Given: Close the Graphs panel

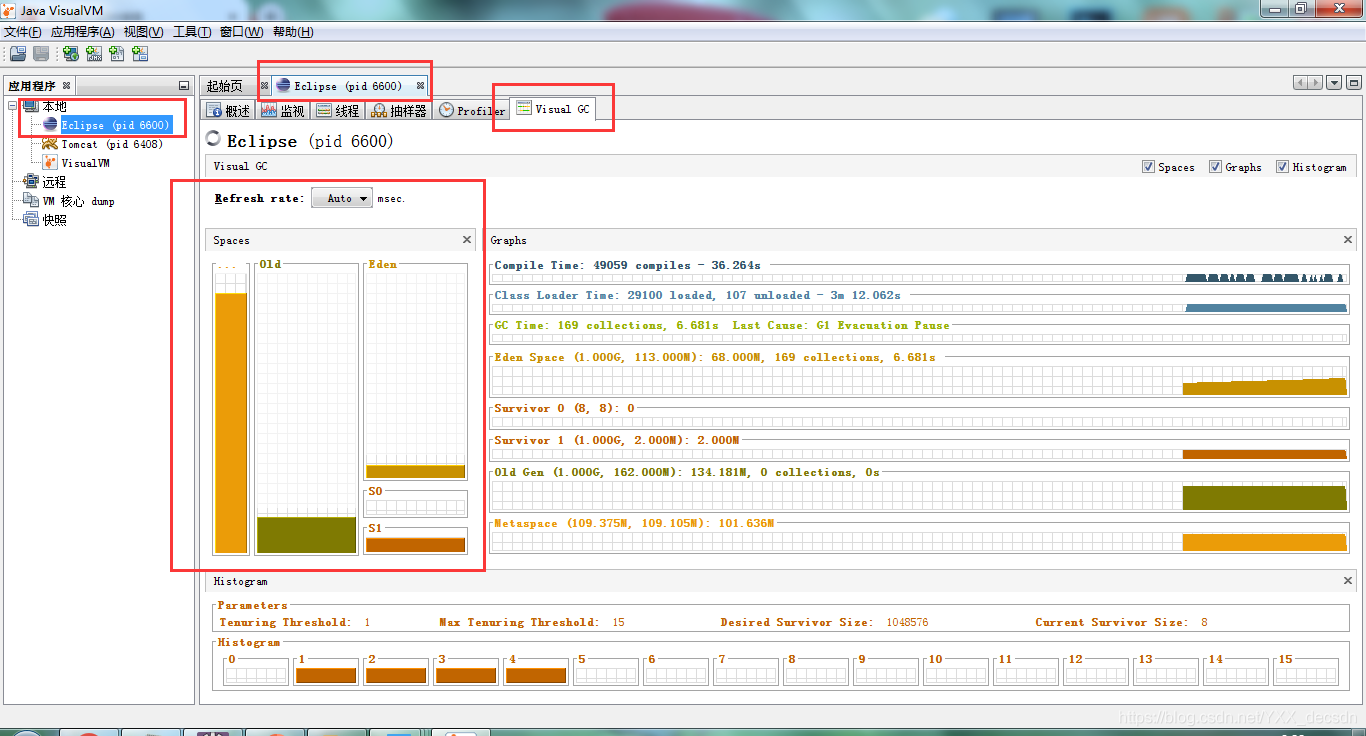Looking at the screenshot, I should (x=1348, y=240).
